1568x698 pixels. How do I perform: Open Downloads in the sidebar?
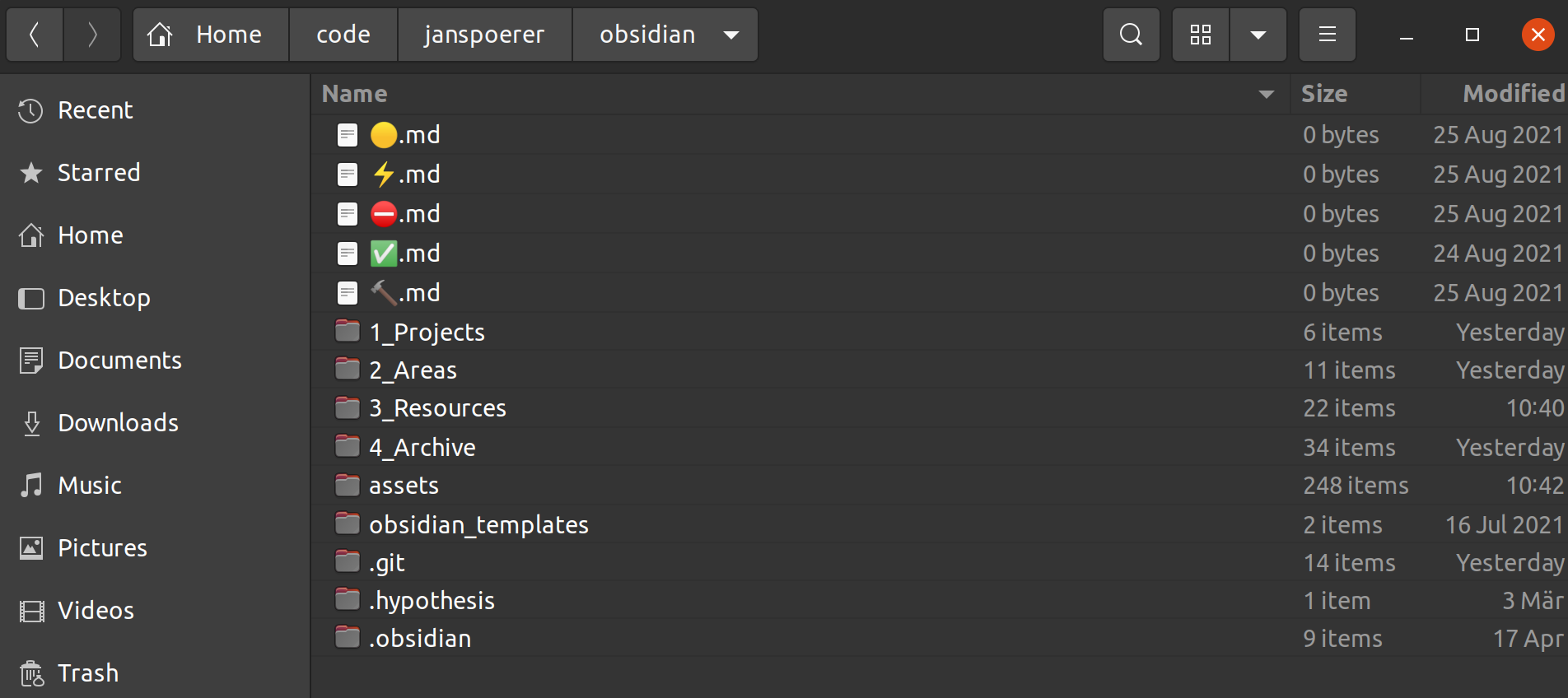[x=118, y=423]
